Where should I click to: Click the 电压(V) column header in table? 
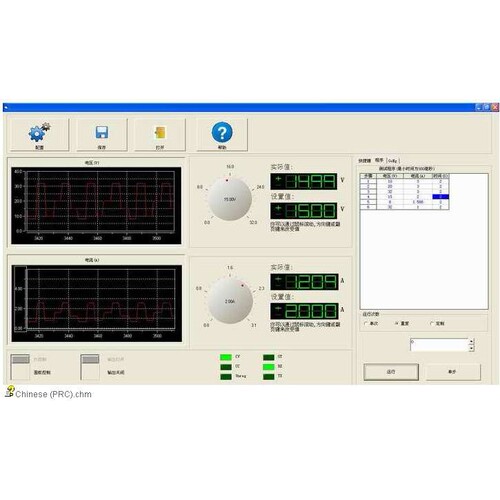(x=390, y=176)
